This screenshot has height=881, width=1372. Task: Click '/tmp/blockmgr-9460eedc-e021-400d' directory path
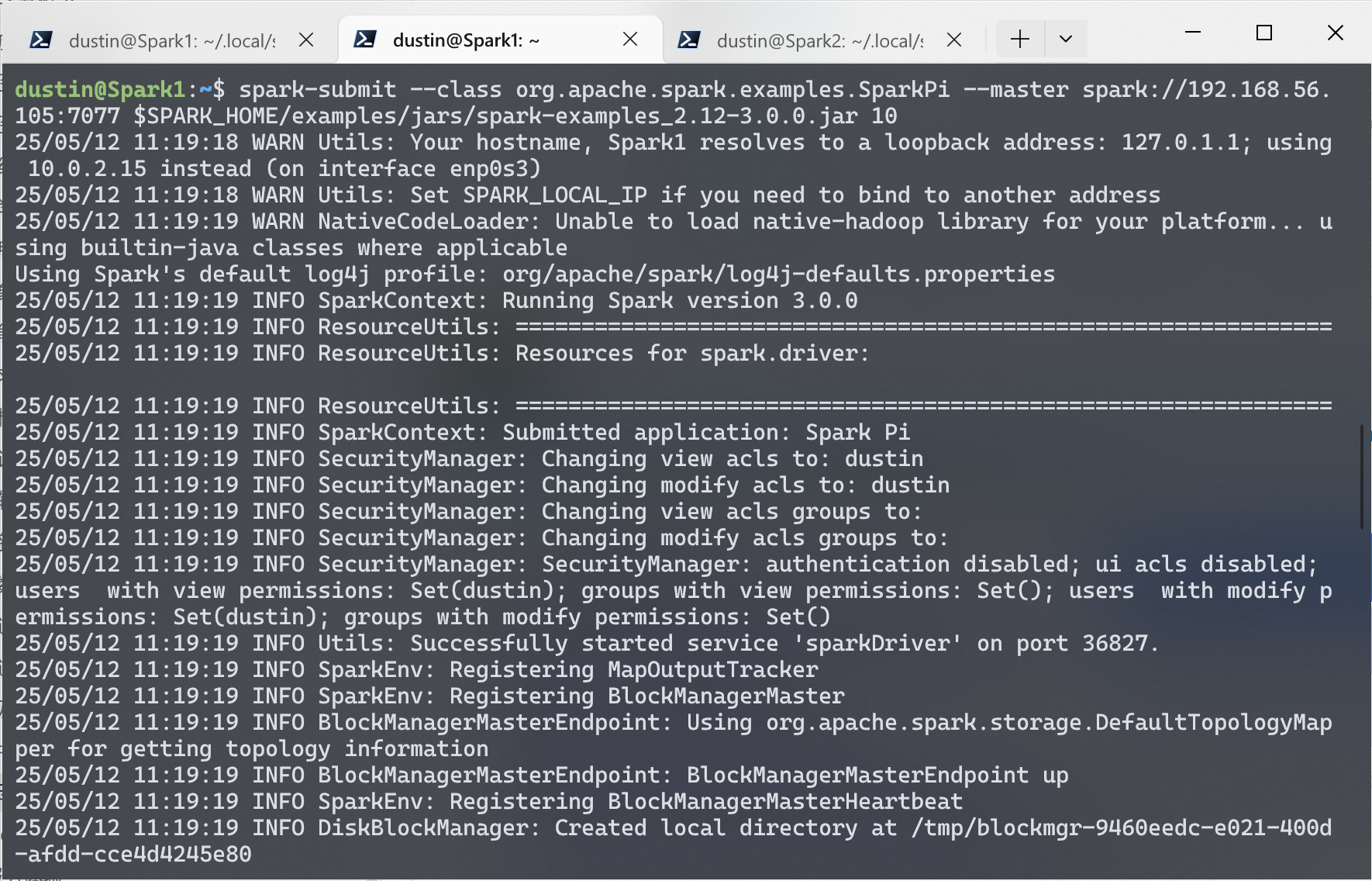pyautogui.click(x=1122, y=828)
